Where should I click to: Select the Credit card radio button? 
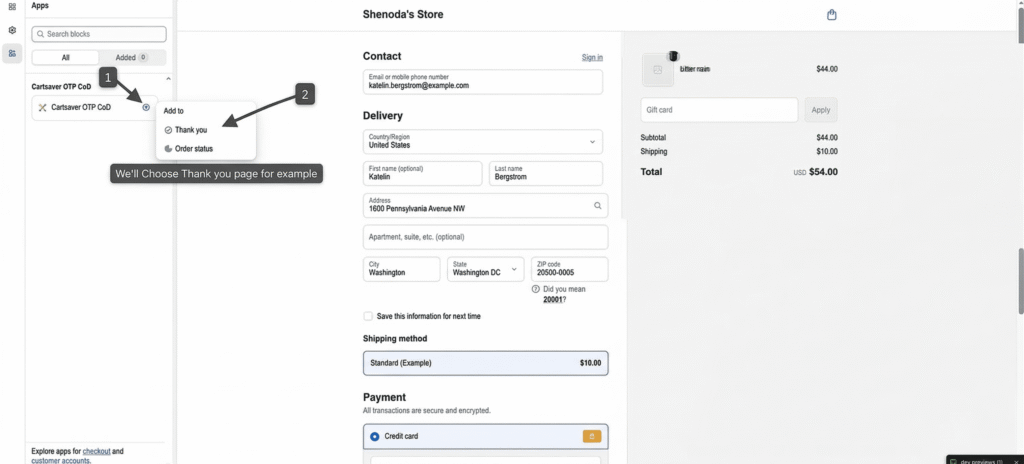[x=375, y=437]
